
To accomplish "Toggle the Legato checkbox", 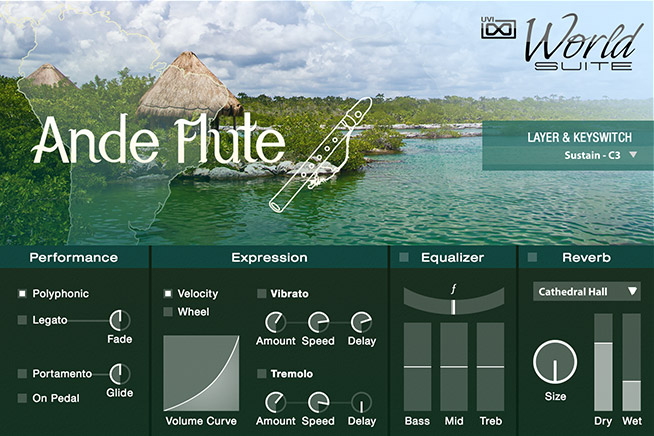I will [22, 320].
